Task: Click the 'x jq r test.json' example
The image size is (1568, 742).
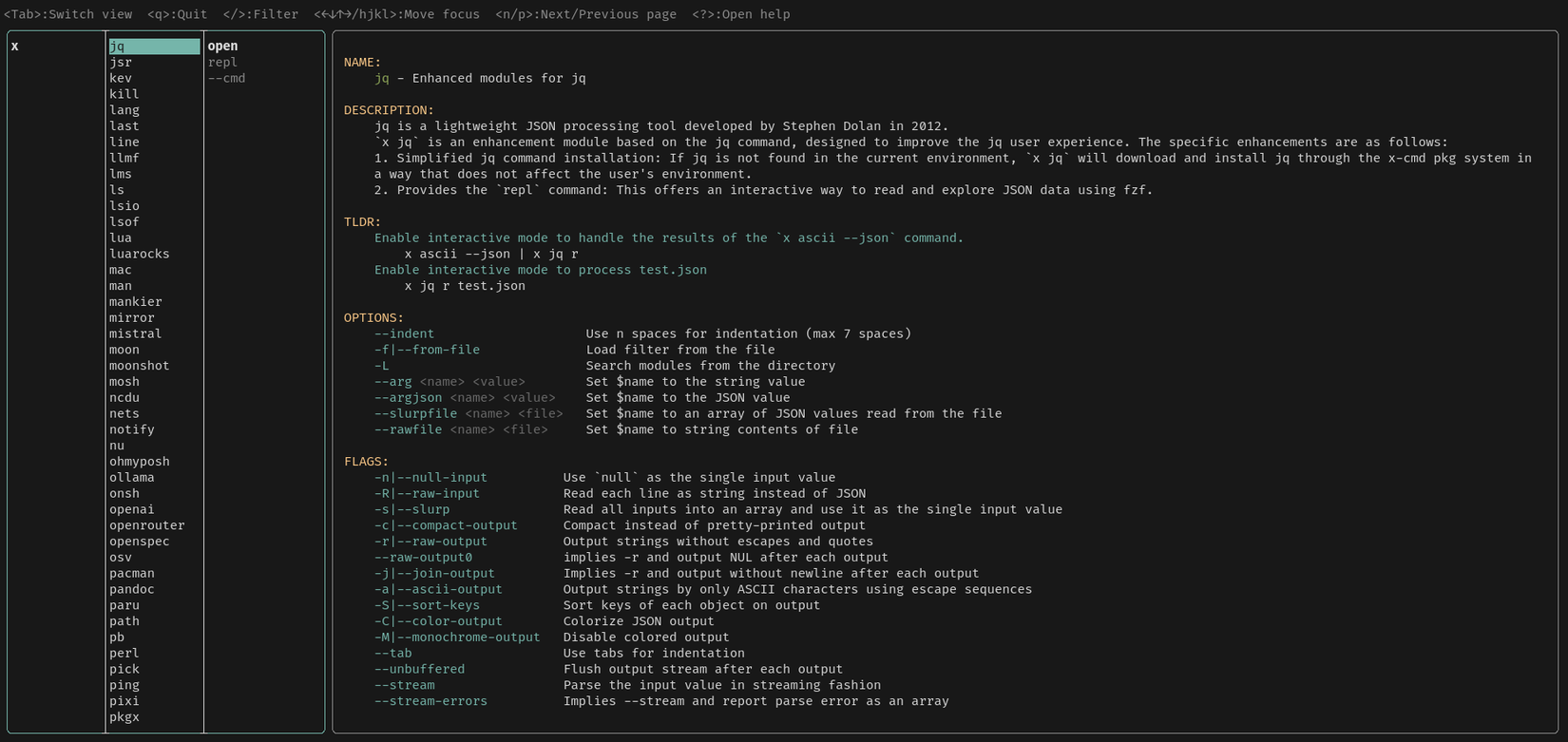Action: point(465,286)
